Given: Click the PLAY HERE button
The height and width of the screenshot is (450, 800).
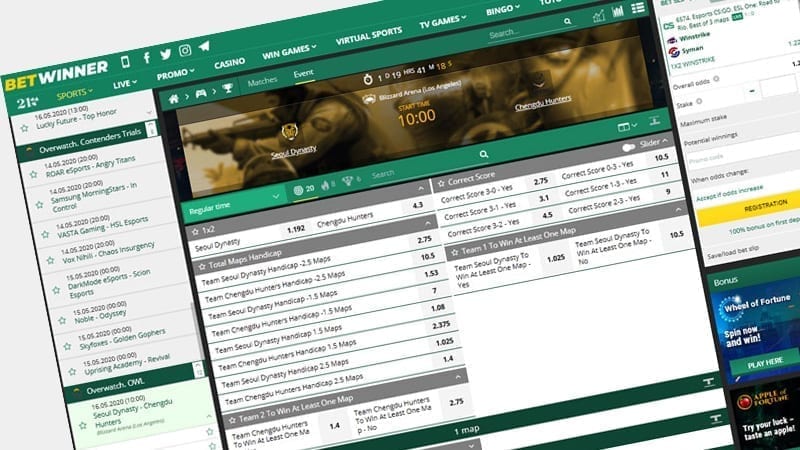Looking at the screenshot, I should tap(764, 363).
